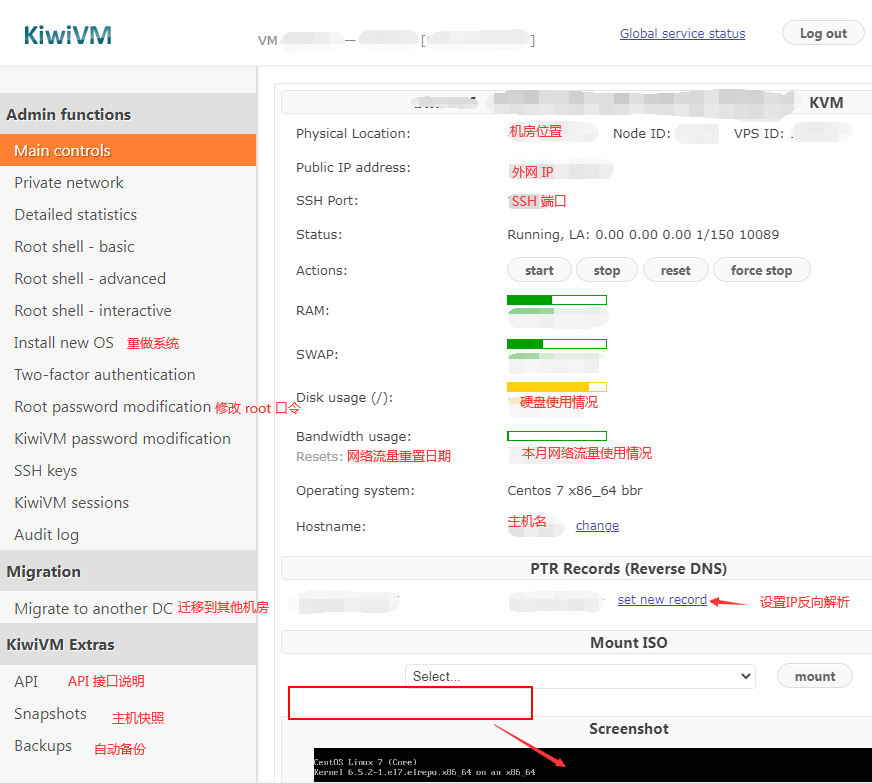Click the Migration section header
Screen dimensions: 872x783
click(128, 571)
